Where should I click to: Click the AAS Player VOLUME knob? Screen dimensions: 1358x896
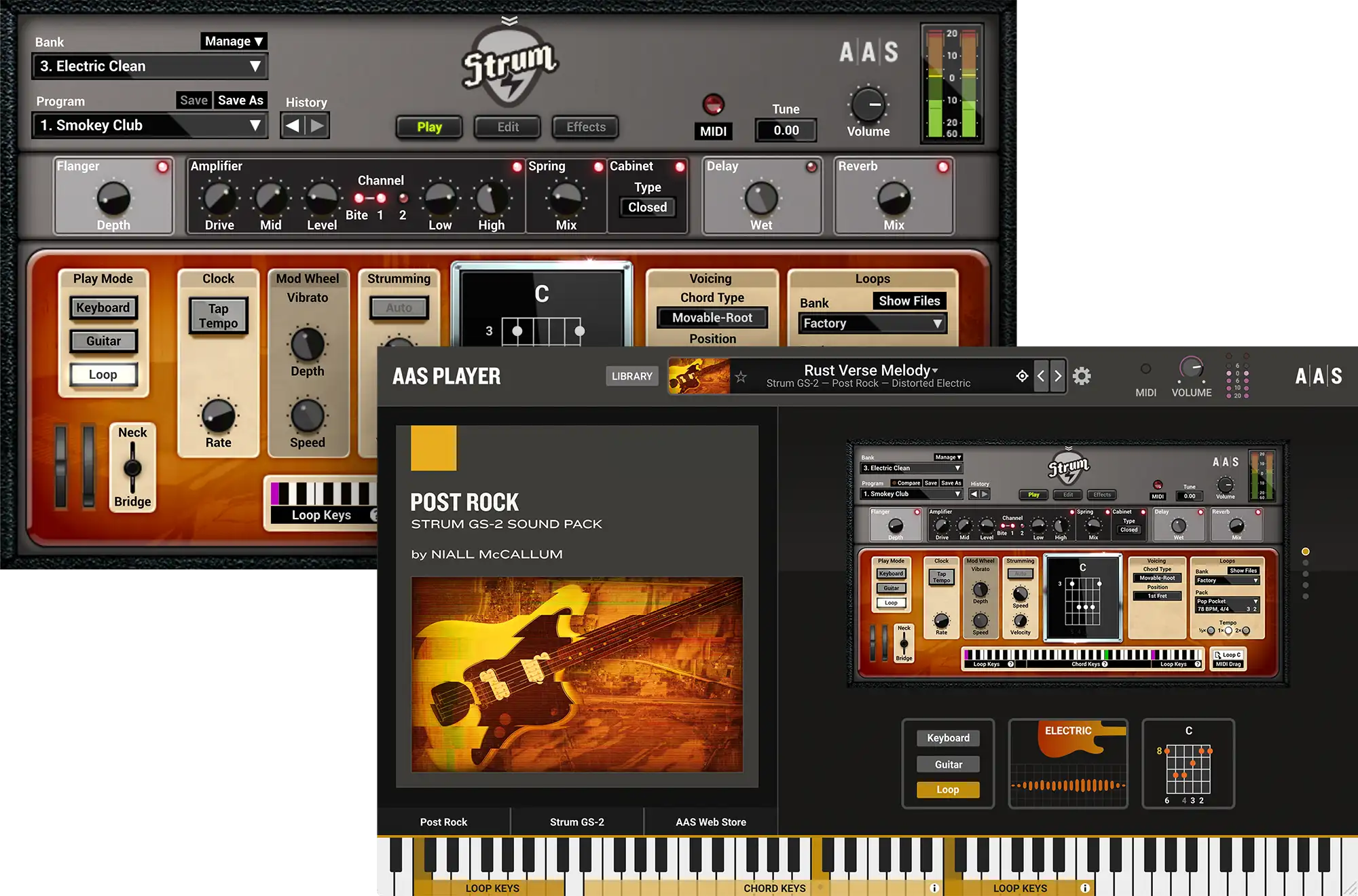(x=1191, y=368)
